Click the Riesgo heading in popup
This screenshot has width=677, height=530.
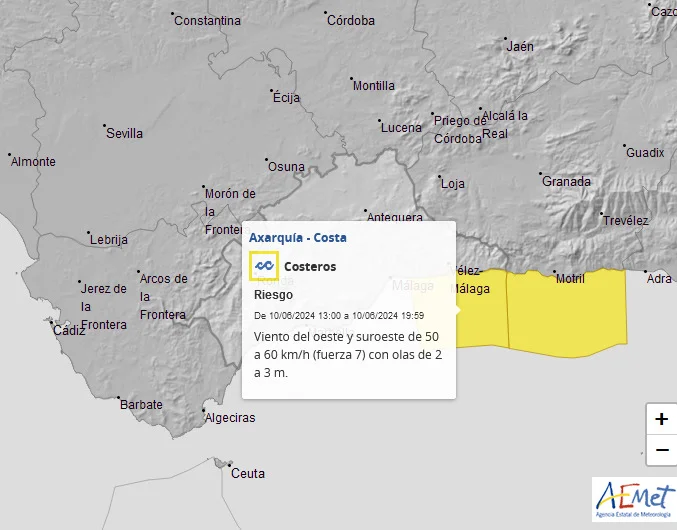(x=273, y=295)
